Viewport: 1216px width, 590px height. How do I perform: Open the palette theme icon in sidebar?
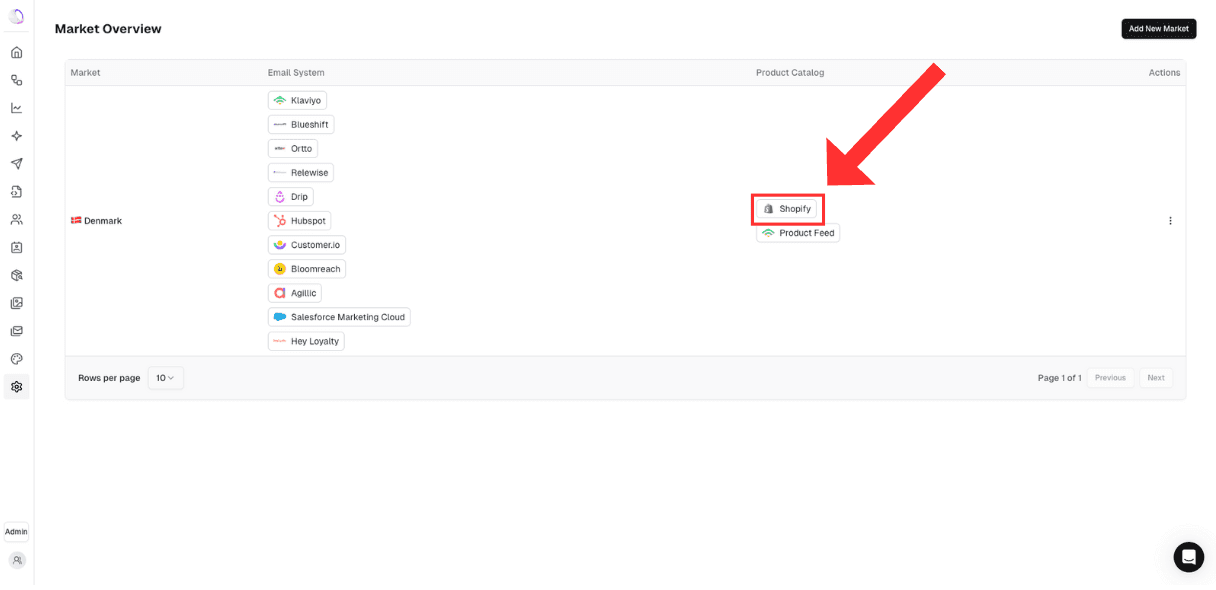pos(16,359)
